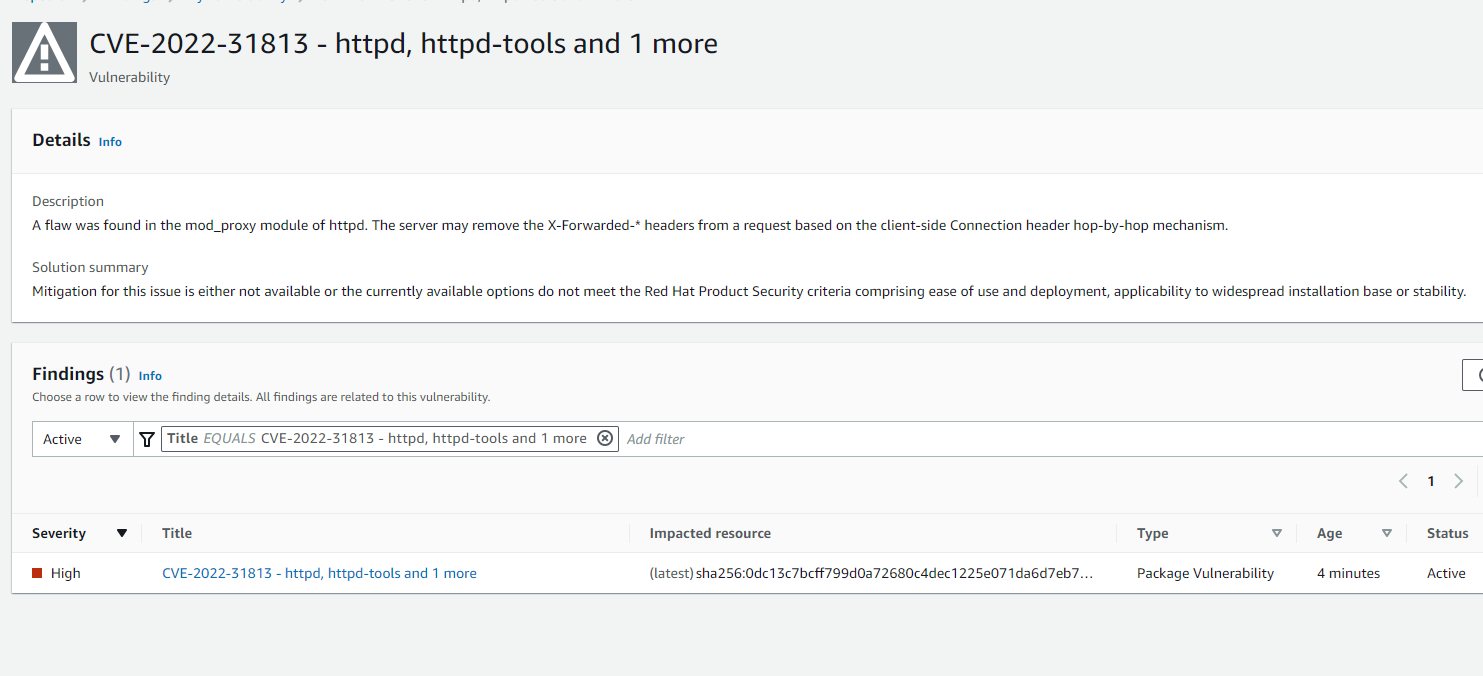Go to next findings page arrow

[1458, 481]
